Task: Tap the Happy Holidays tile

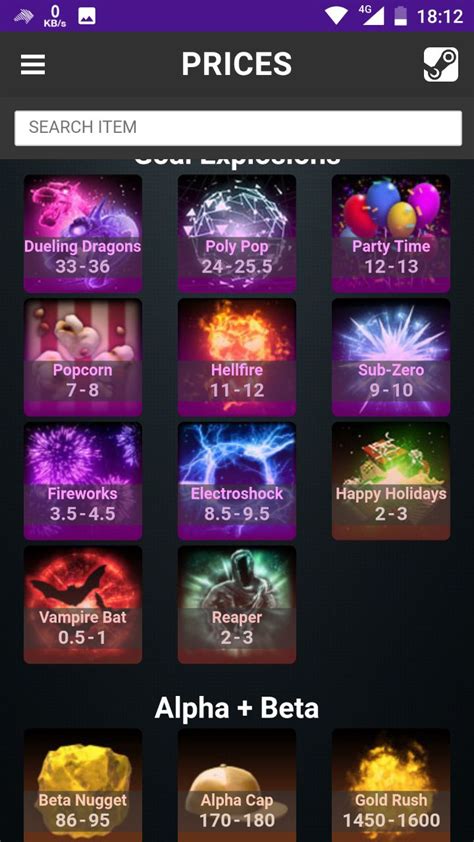Action: click(x=391, y=481)
